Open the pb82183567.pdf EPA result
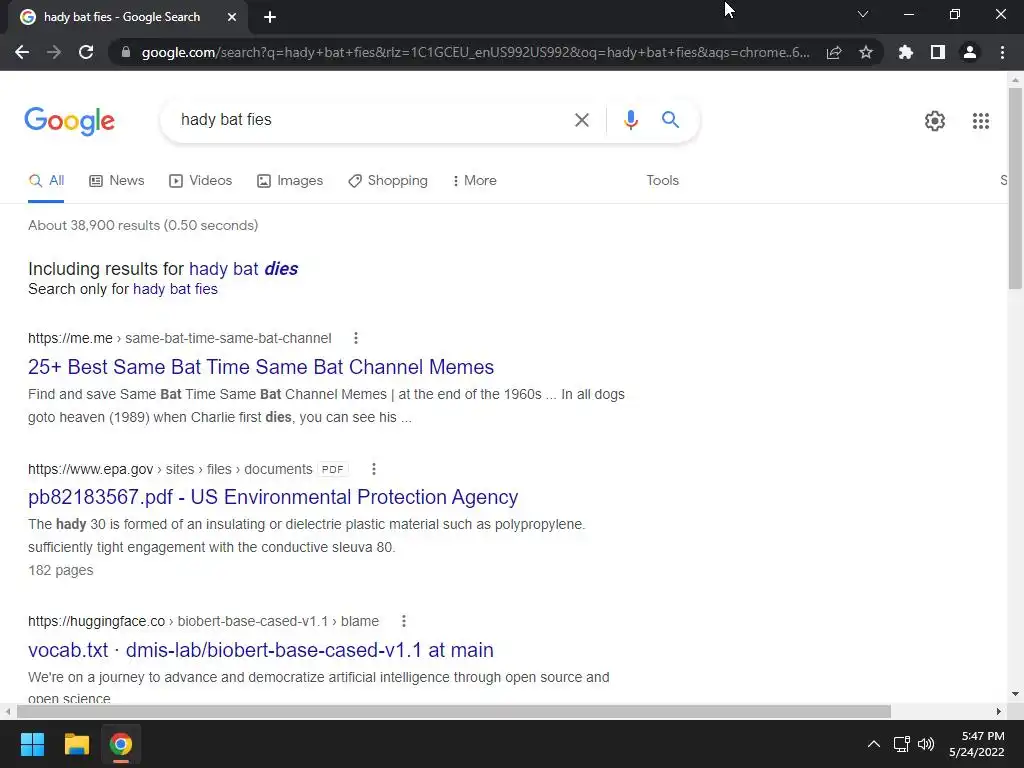Screen dimensions: 1024x768 [273, 497]
